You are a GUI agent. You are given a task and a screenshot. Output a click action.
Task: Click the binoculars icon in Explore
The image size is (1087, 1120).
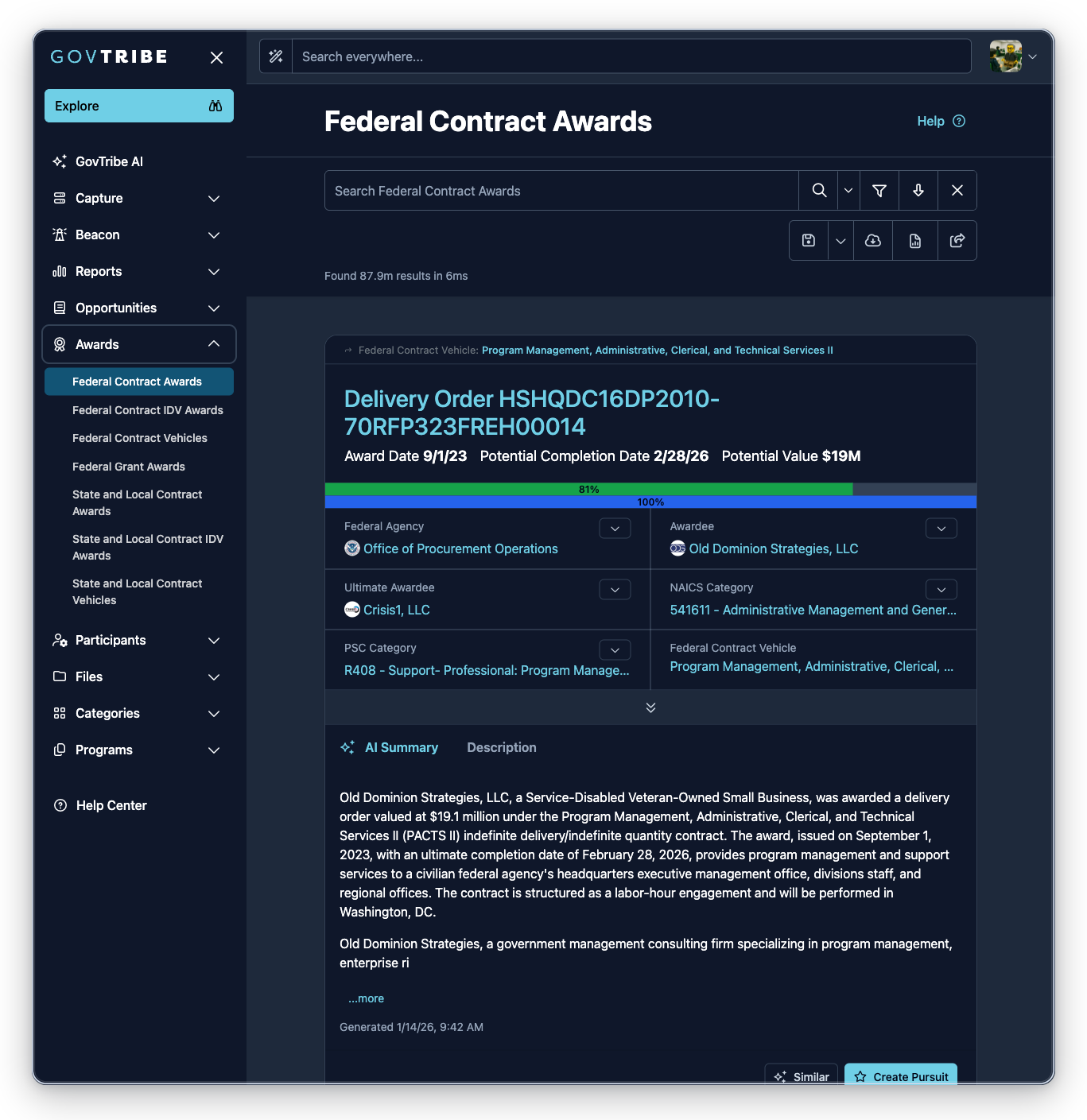tap(215, 106)
